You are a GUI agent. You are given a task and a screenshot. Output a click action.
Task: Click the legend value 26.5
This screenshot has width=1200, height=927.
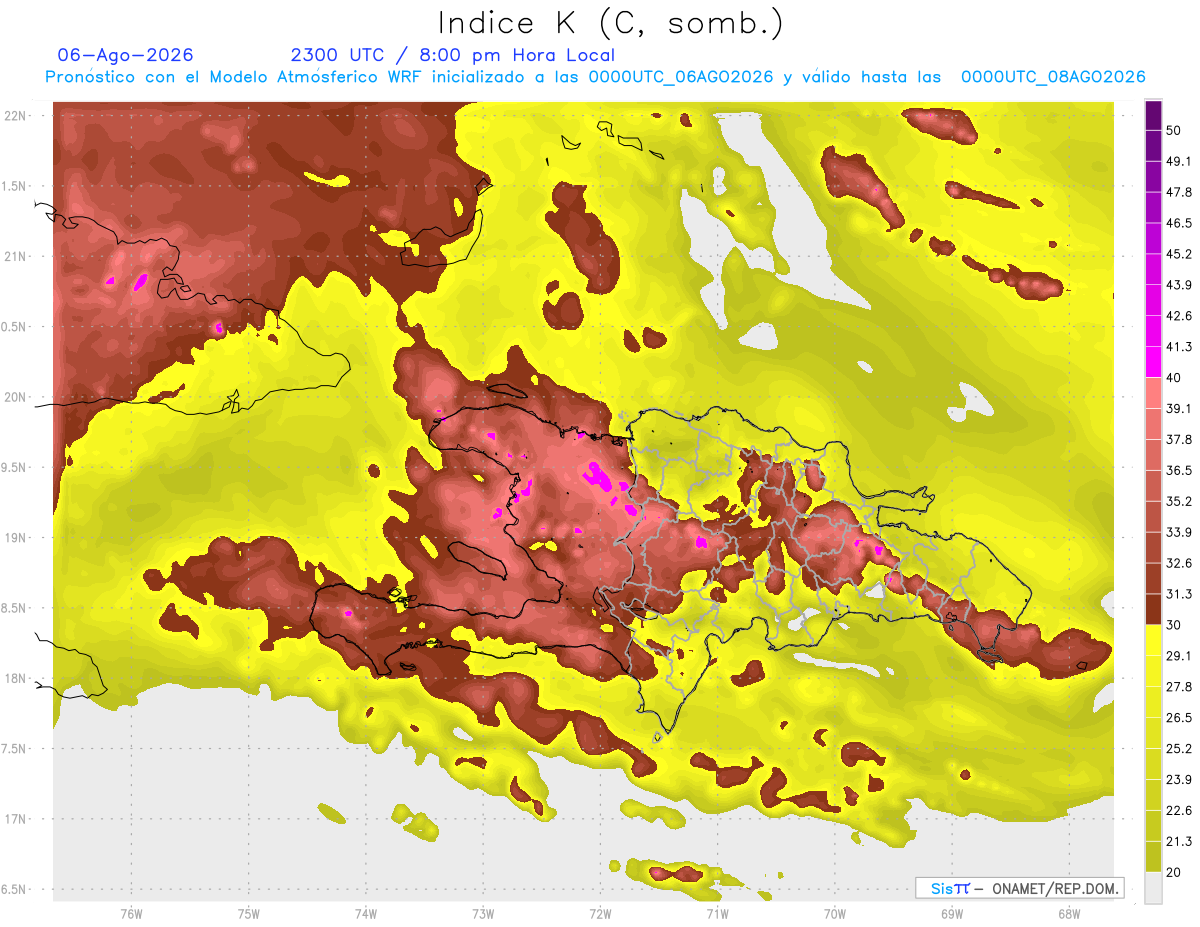click(x=1179, y=717)
